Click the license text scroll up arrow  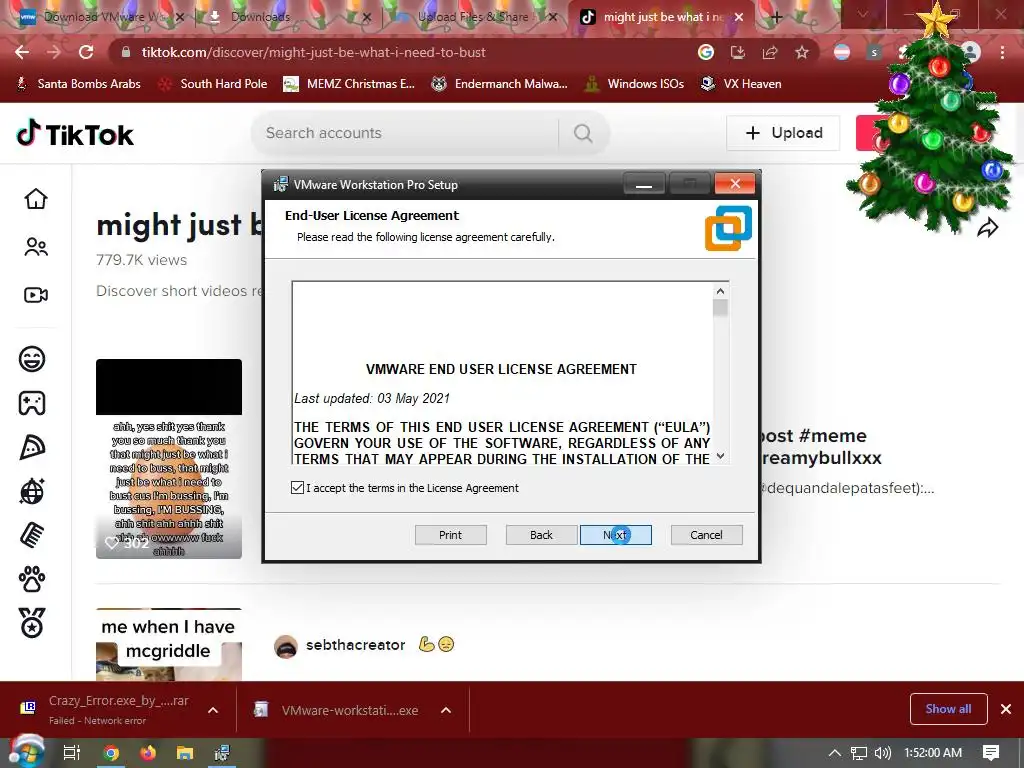click(720, 291)
